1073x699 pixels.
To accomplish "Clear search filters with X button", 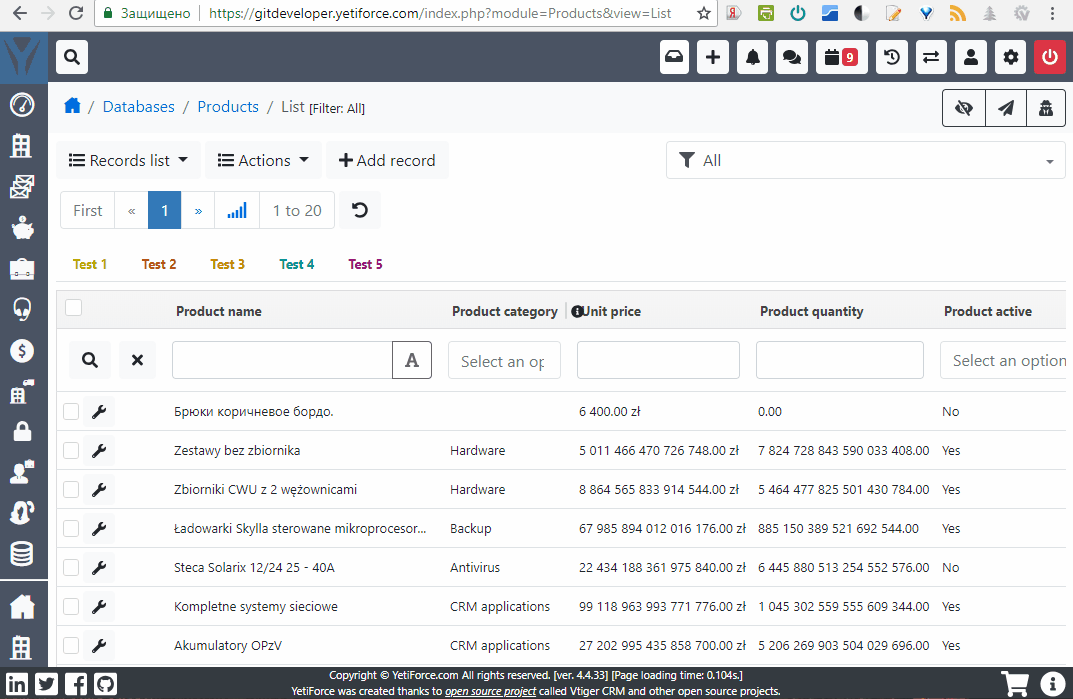I will (138, 360).
